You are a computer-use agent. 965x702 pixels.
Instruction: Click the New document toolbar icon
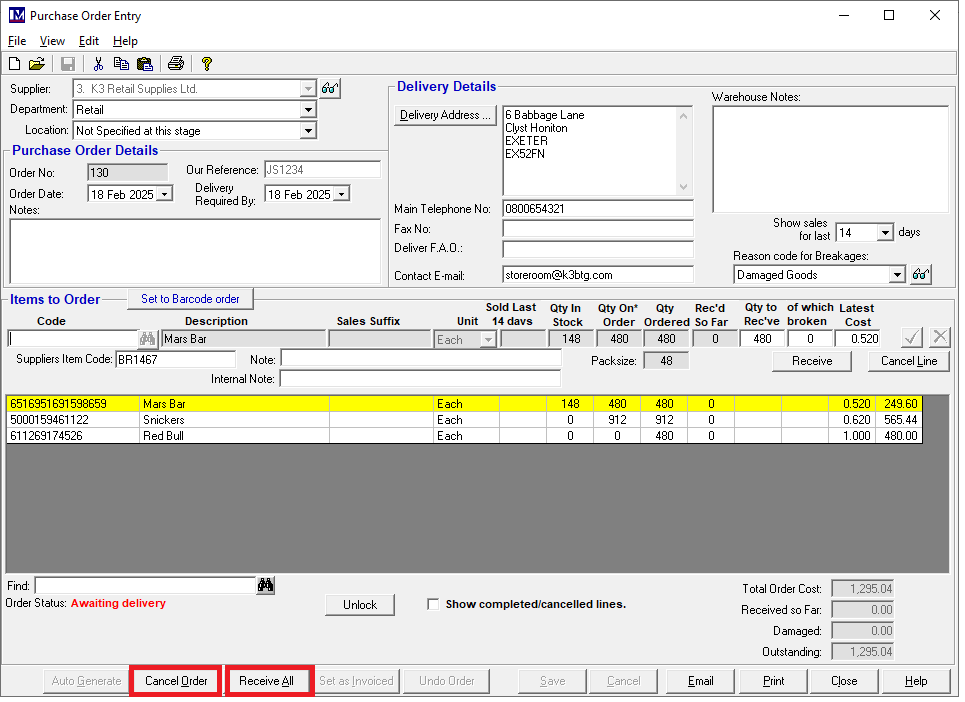[x=14, y=64]
